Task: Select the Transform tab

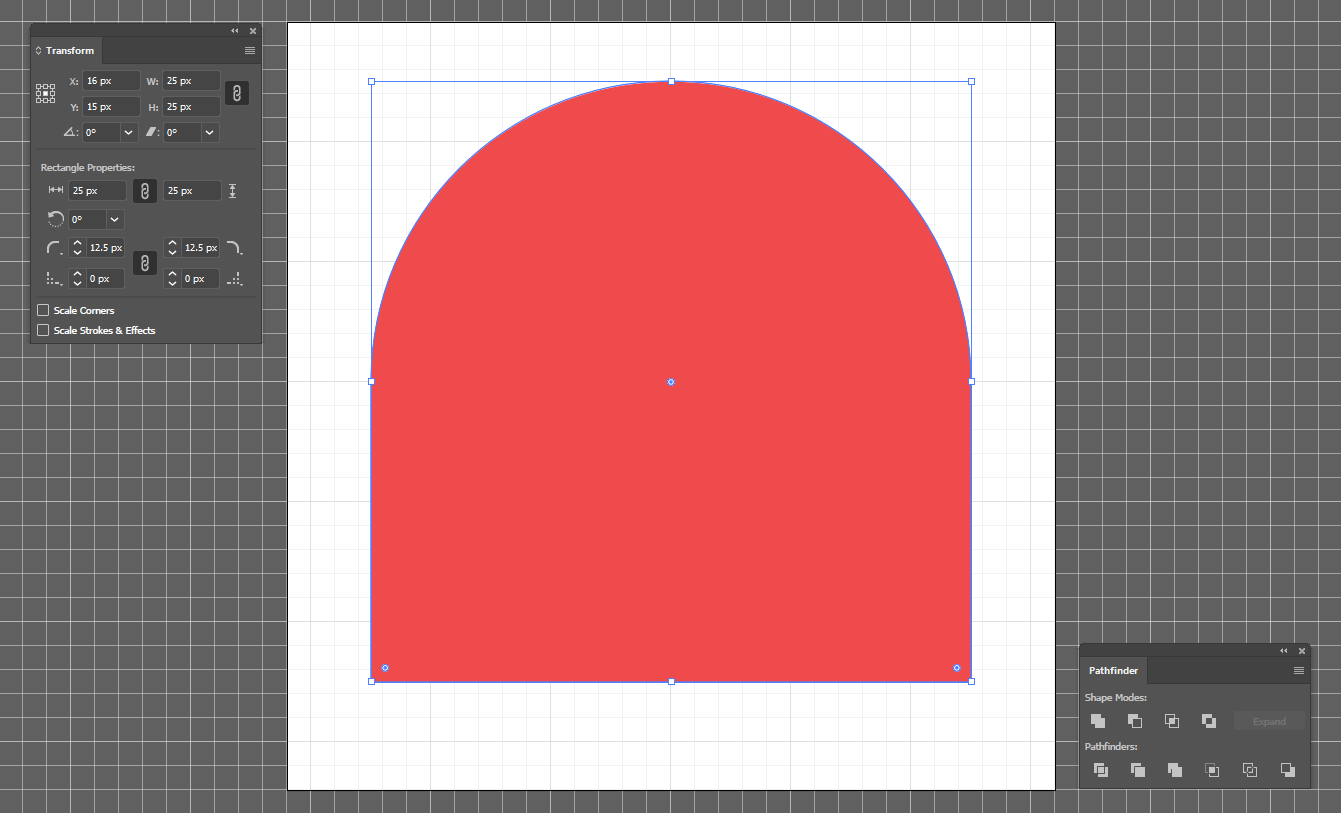Action: pos(67,51)
